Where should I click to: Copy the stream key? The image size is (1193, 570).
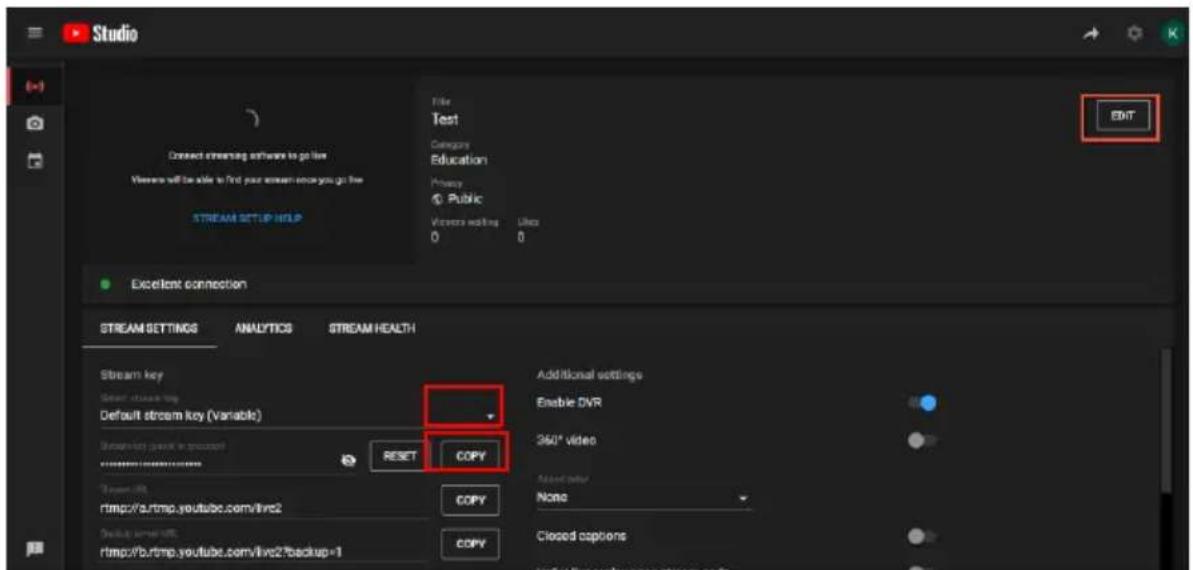point(469,456)
